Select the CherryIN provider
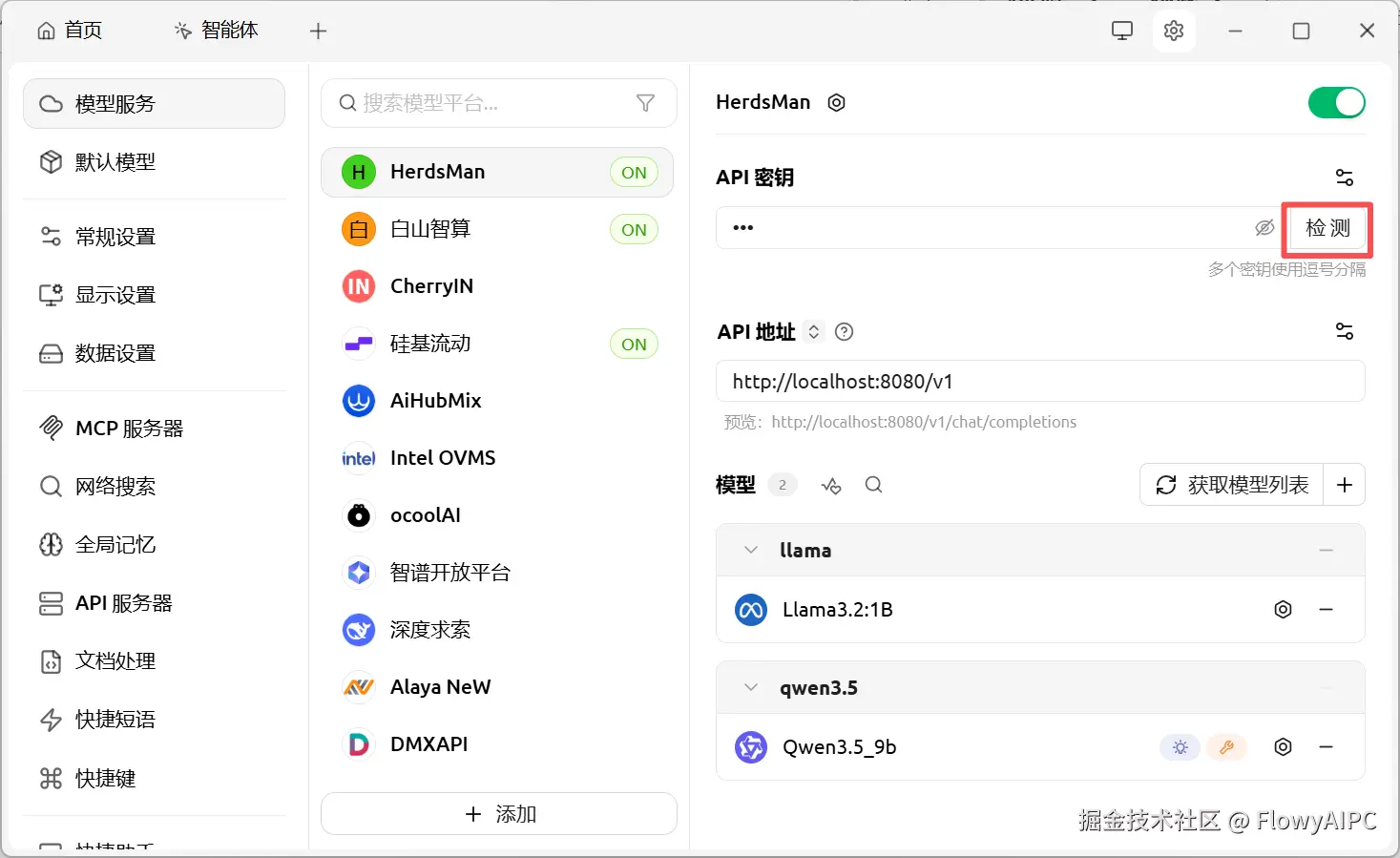Viewport: 1400px width, 858px height. [497, 286]
